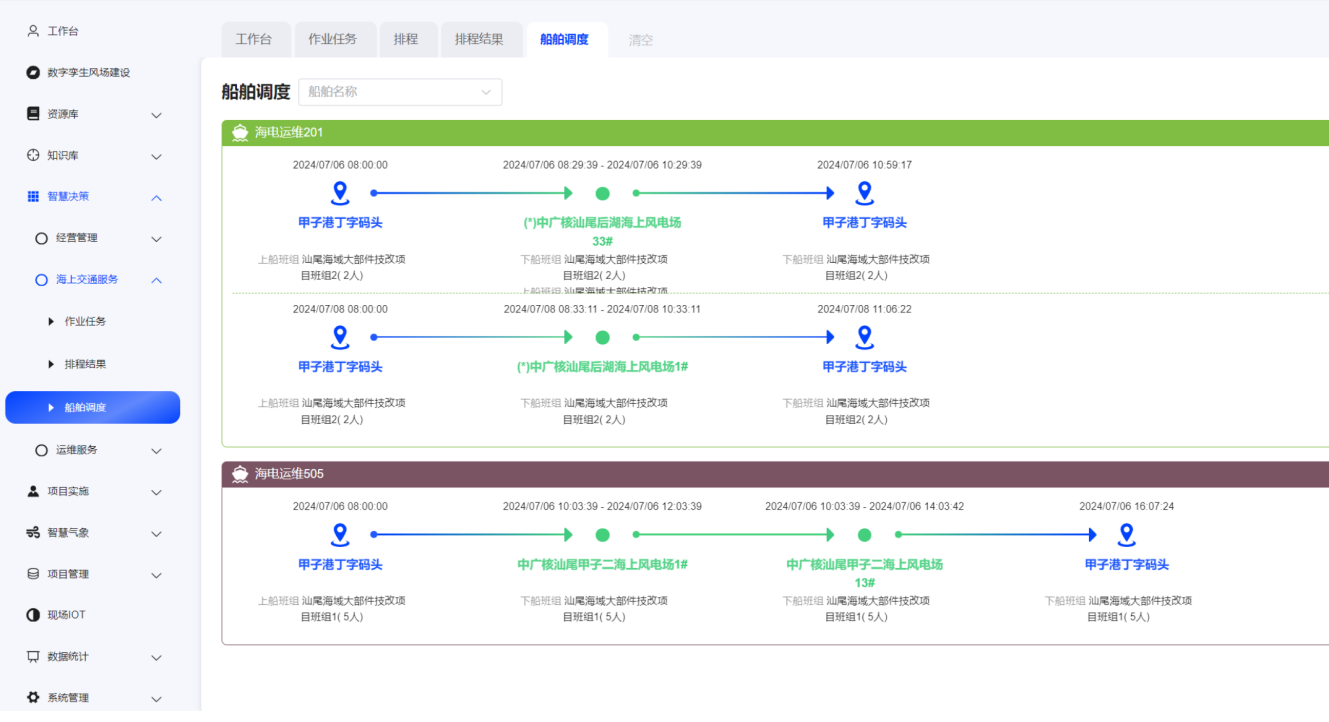Click the green stop dot above 中广核汕尾甲子二海上风电场13#
The height and width of the screenshot is (722, 1329).
pyautogui.click(x=864, y=535)
